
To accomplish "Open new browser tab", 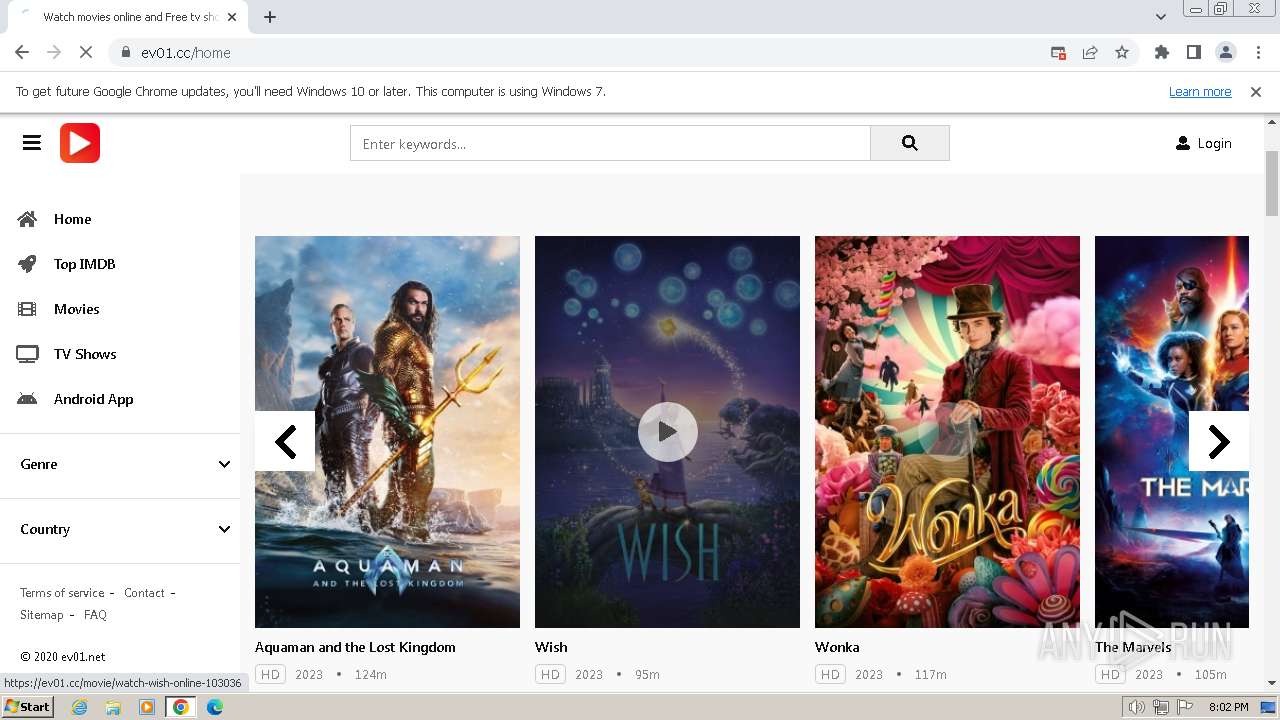I will click(270, 17).
